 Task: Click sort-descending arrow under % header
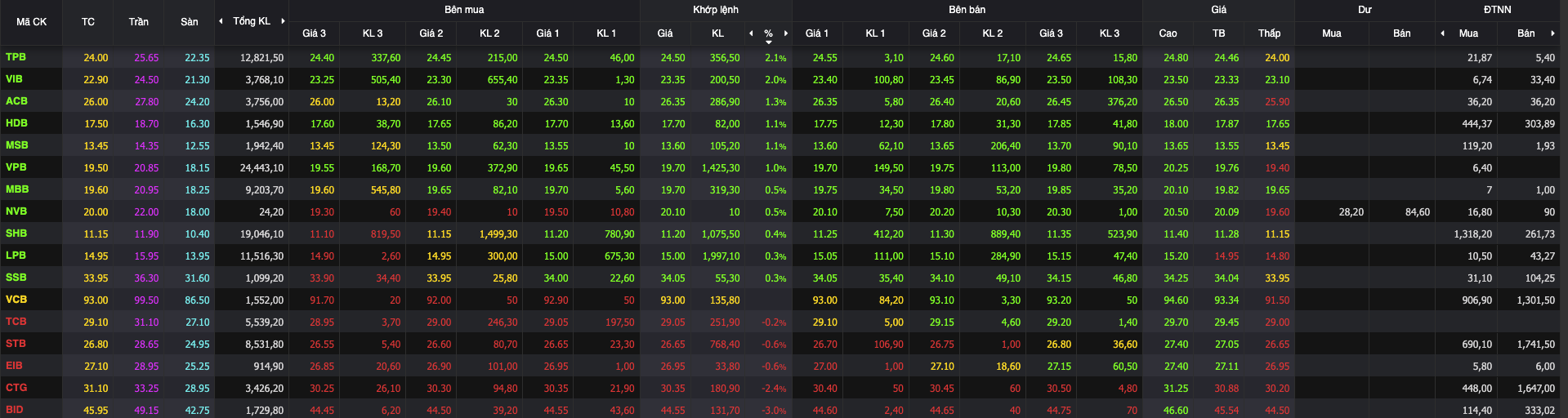click(768, 42)
